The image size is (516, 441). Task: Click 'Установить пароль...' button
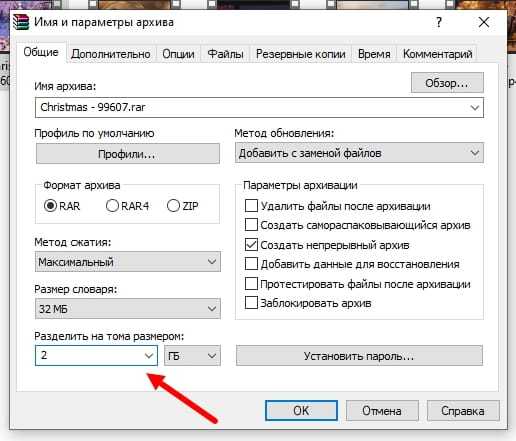tap(359, 356)
